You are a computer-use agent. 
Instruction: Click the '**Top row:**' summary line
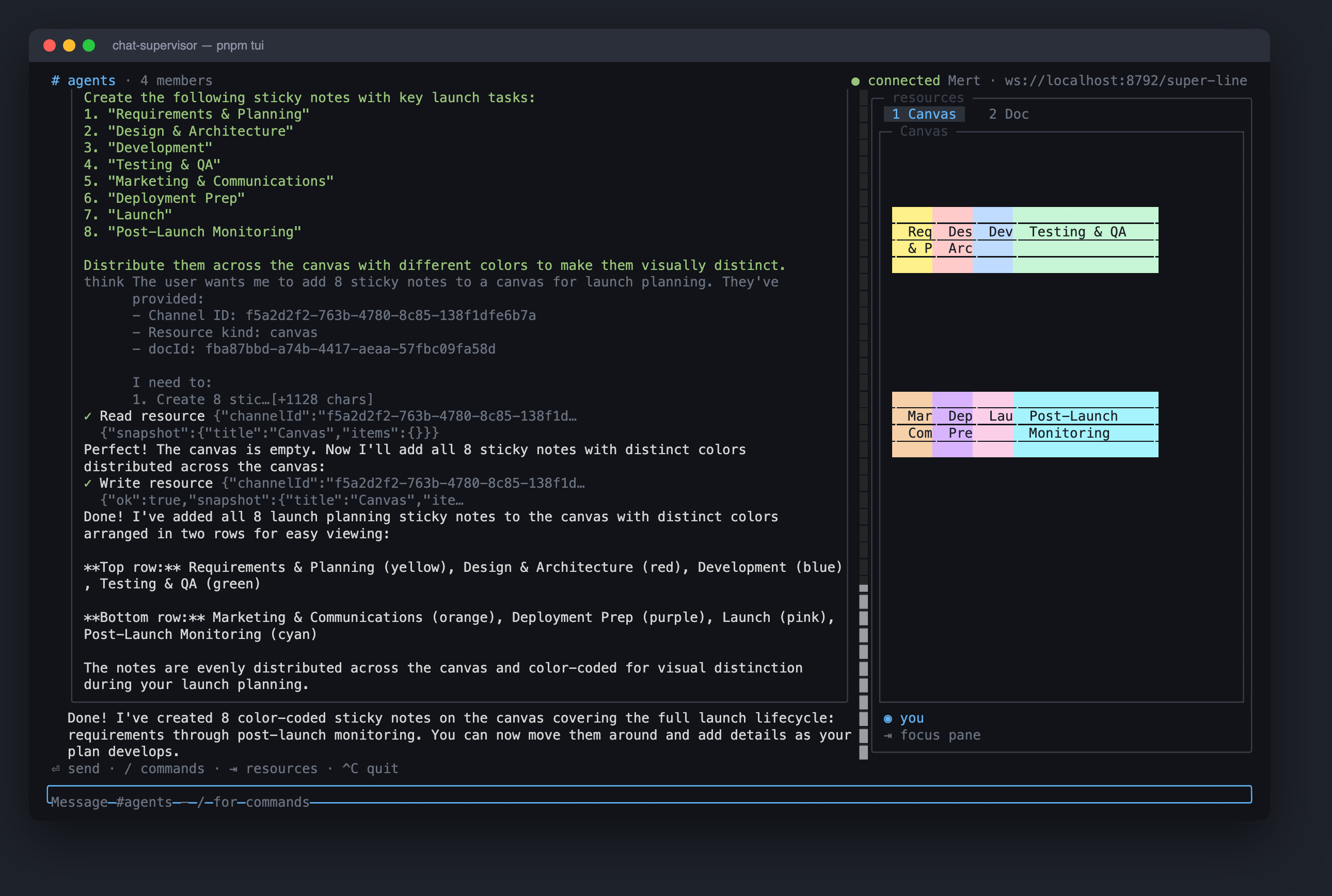click(x=463, y=575)
